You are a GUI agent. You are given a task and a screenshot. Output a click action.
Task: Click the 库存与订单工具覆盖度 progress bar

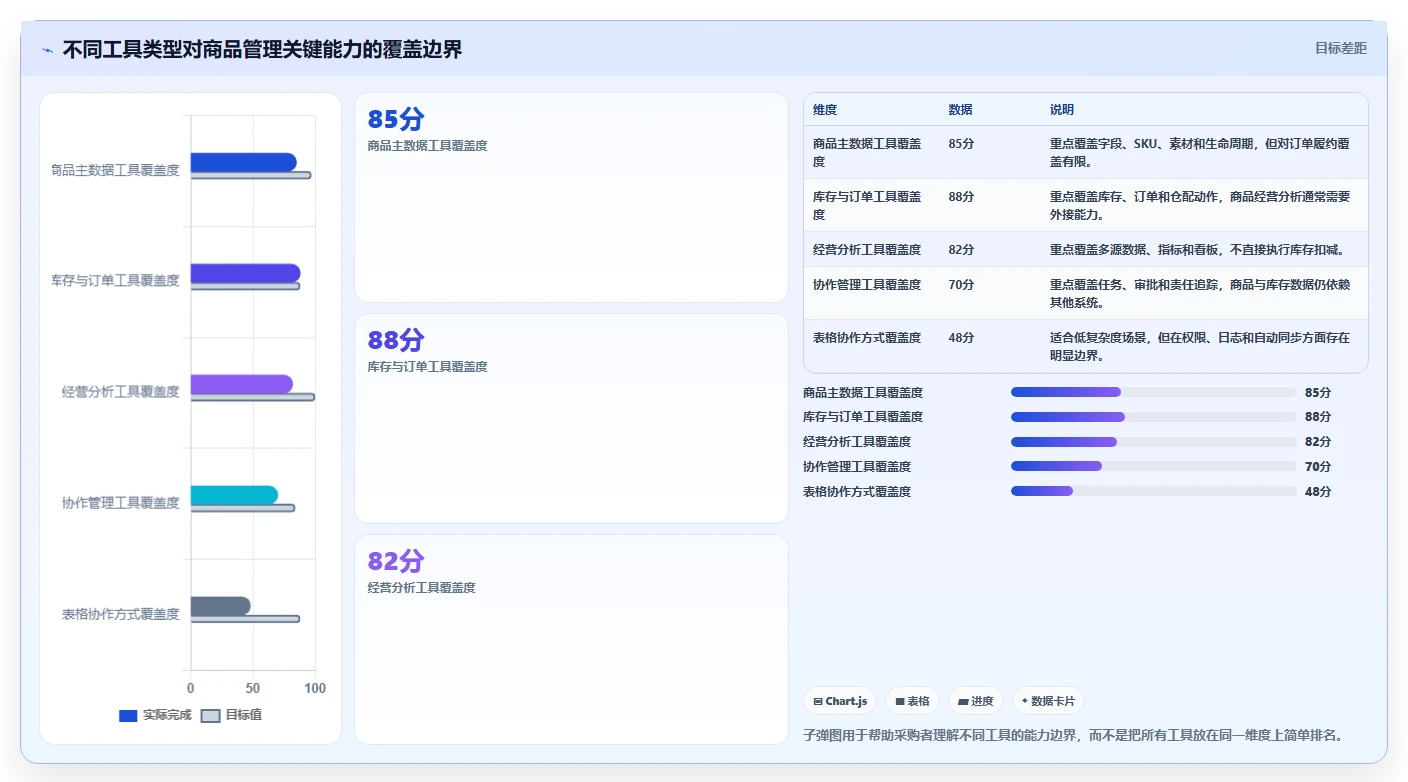pos(1154,417)
